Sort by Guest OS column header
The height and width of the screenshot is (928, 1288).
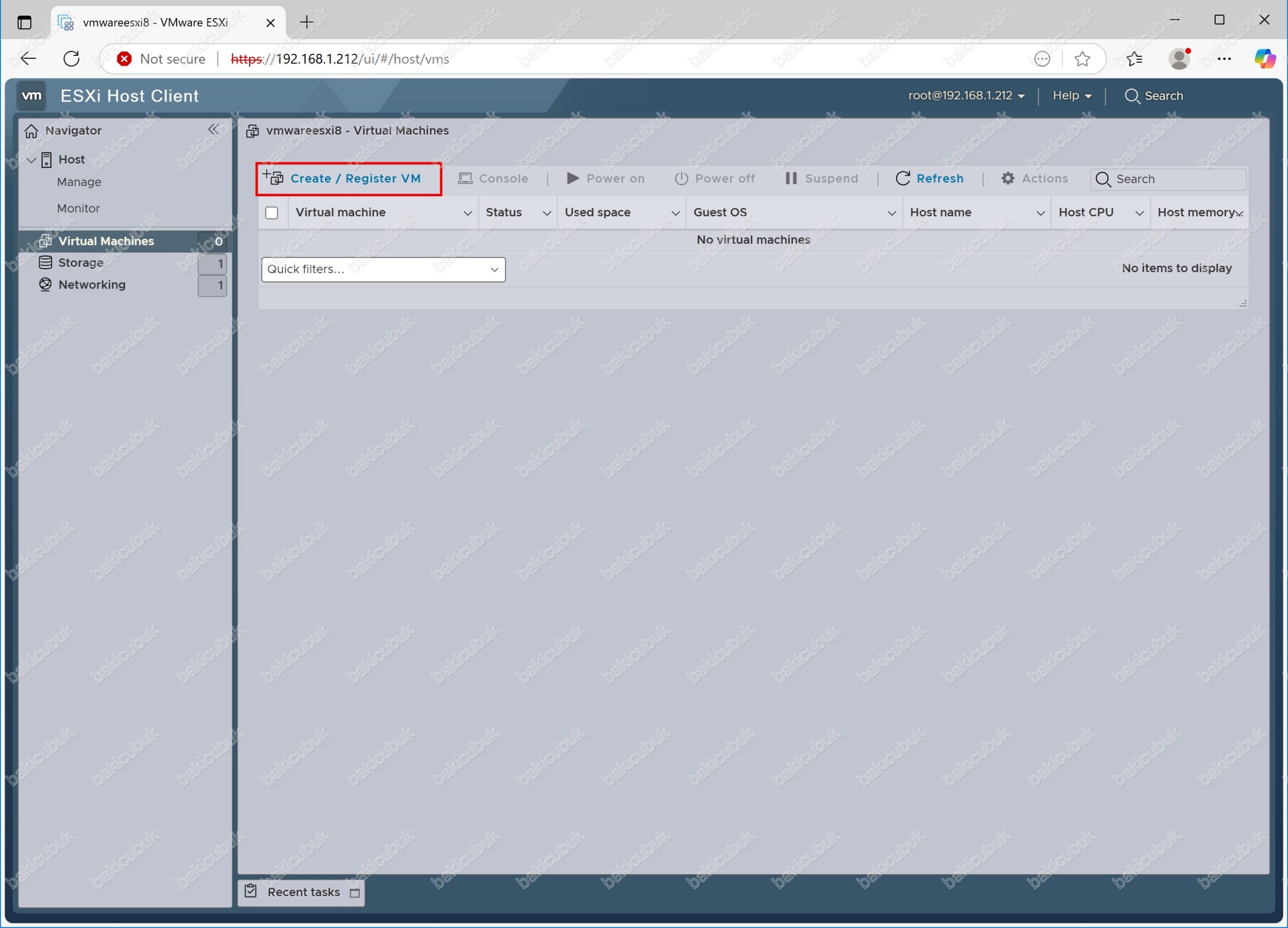point(720,212)
